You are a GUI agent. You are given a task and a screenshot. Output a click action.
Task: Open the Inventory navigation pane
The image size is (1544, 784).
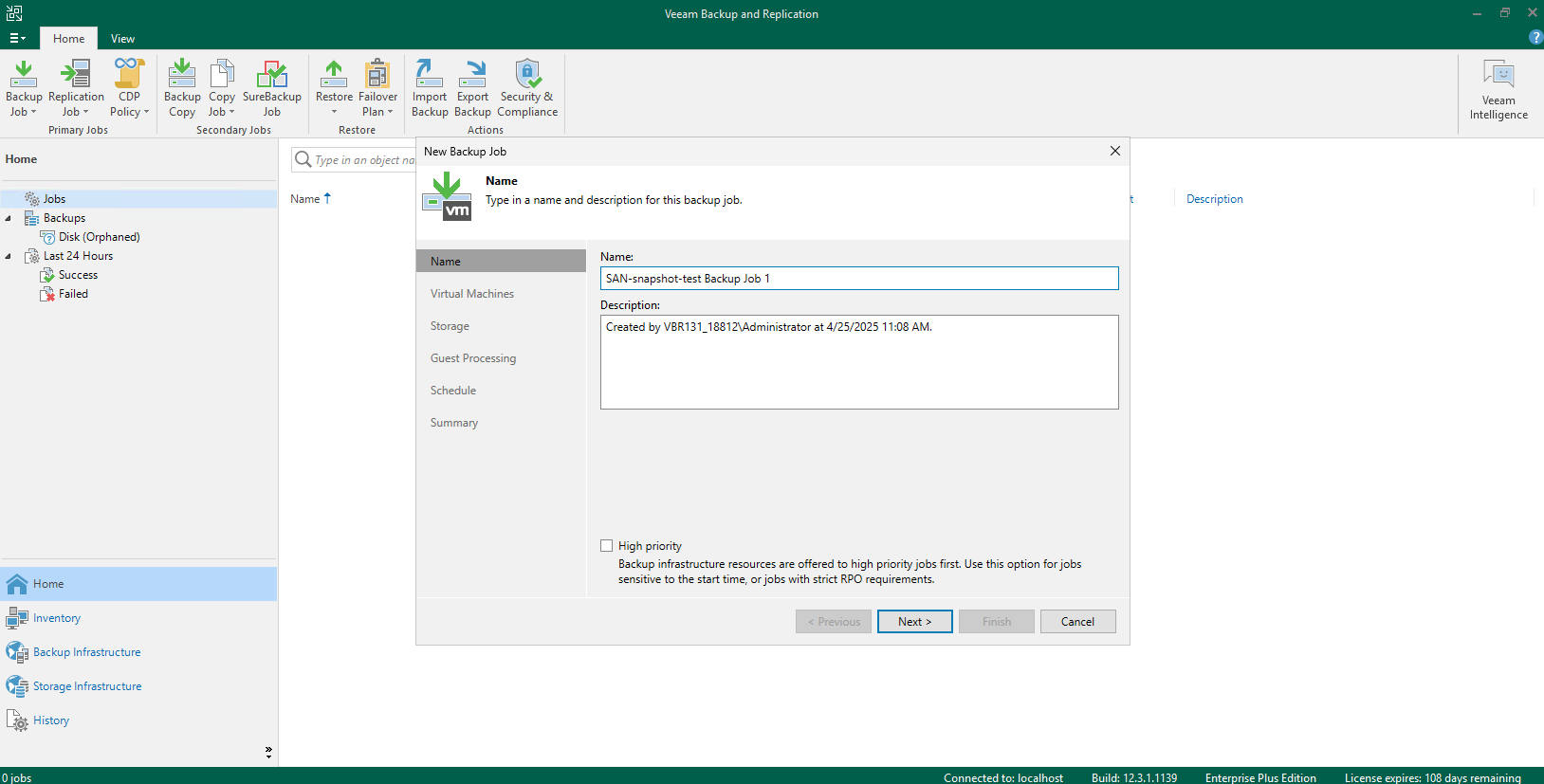point(138,618)
